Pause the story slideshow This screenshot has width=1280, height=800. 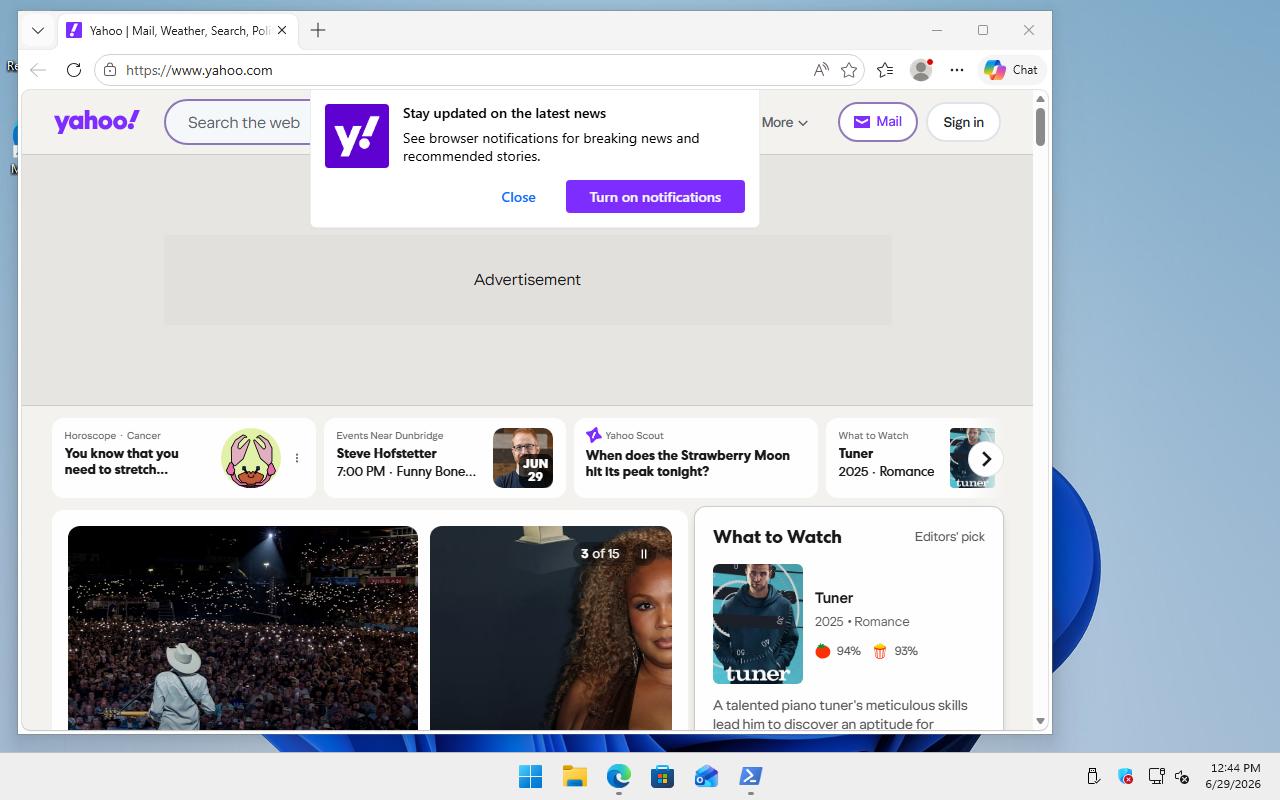pyautogui.click(x=644, y=553)
